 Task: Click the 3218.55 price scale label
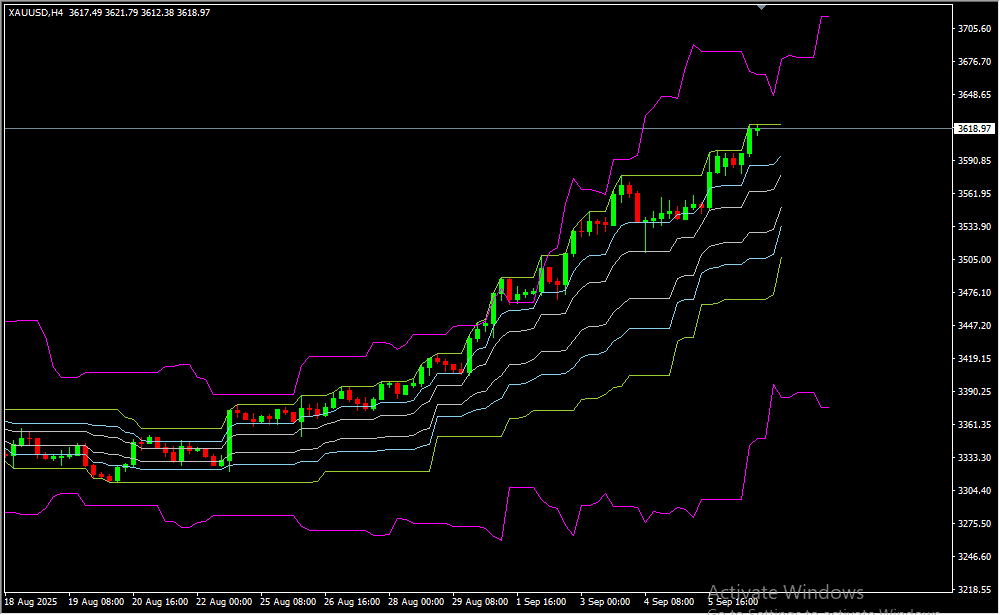coord(973,590)
